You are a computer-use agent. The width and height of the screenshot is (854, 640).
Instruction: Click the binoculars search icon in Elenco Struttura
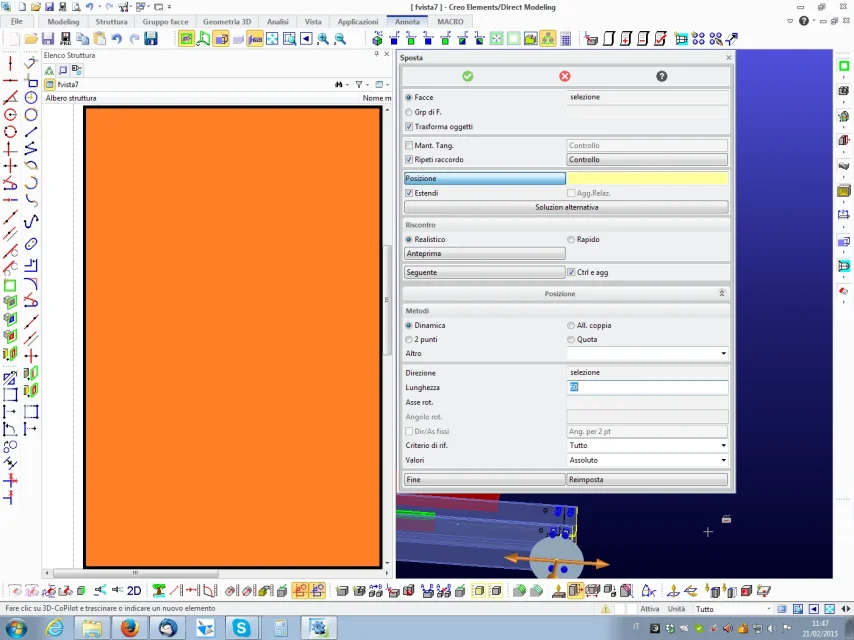pyautogui.click(x=339, y=84)
